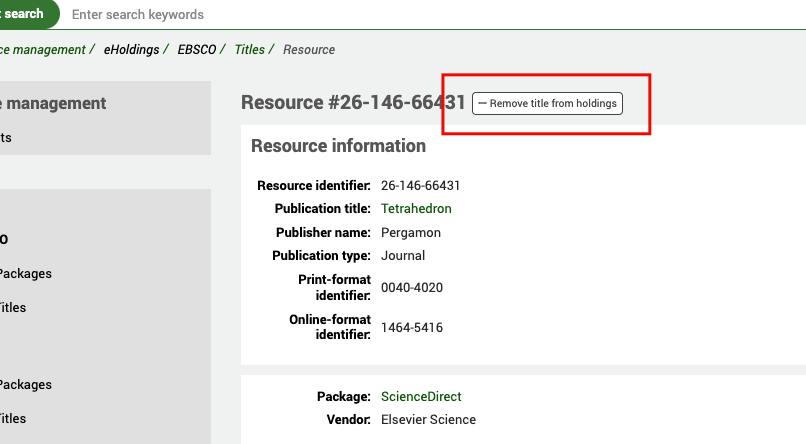This screenshot has width=806, height=444.
Task: Click the Resource breadcrumb item
Action: tap(309, 49)
